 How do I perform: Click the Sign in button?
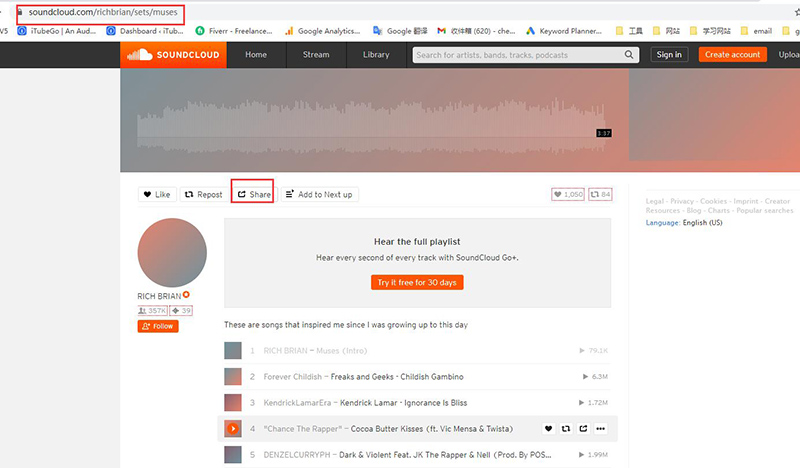pos(669,55)
